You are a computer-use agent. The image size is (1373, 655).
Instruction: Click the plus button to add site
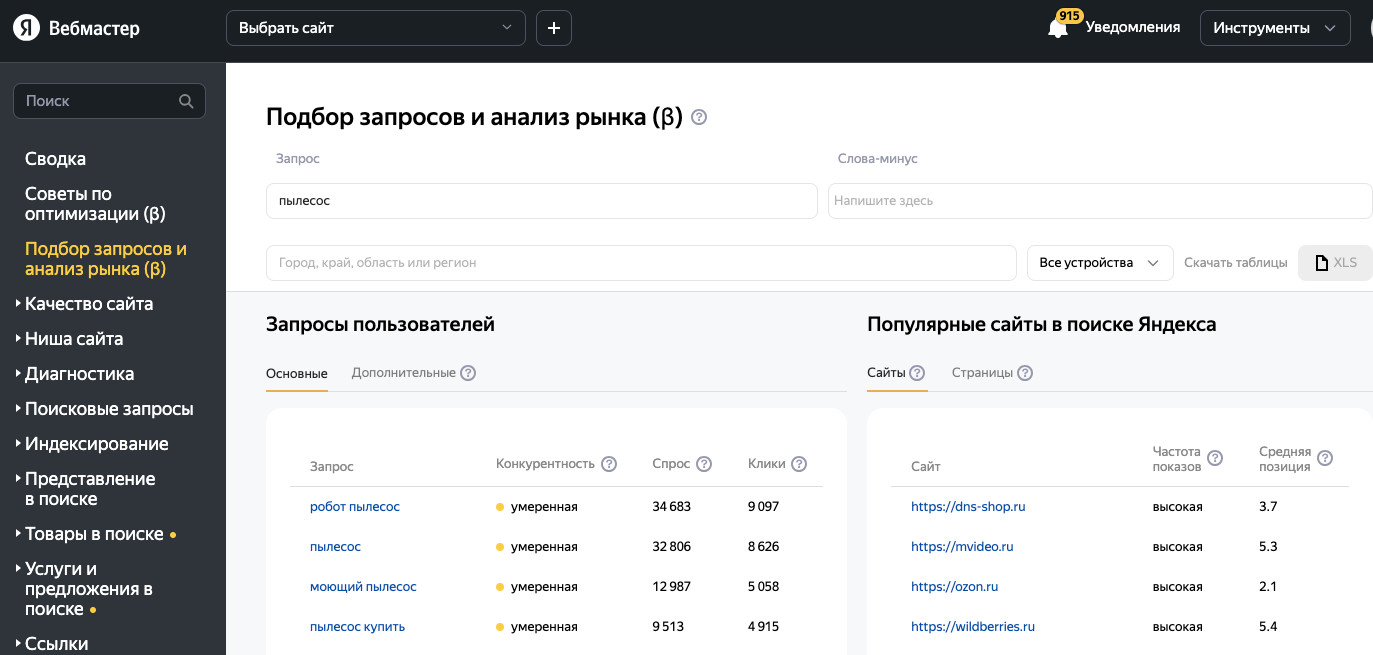(x=554, y=28)
